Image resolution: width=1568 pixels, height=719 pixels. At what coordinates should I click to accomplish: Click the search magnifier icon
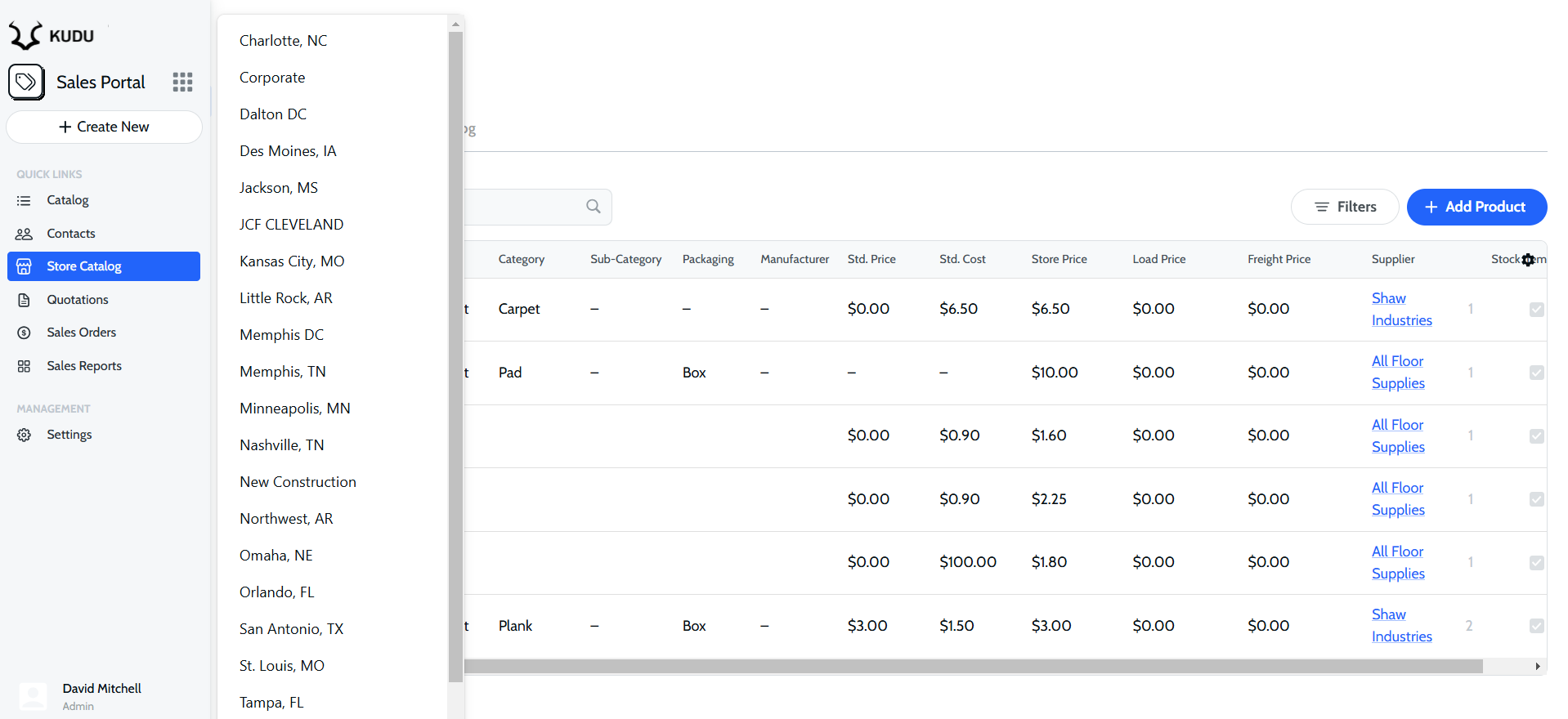tap(594, 207)
